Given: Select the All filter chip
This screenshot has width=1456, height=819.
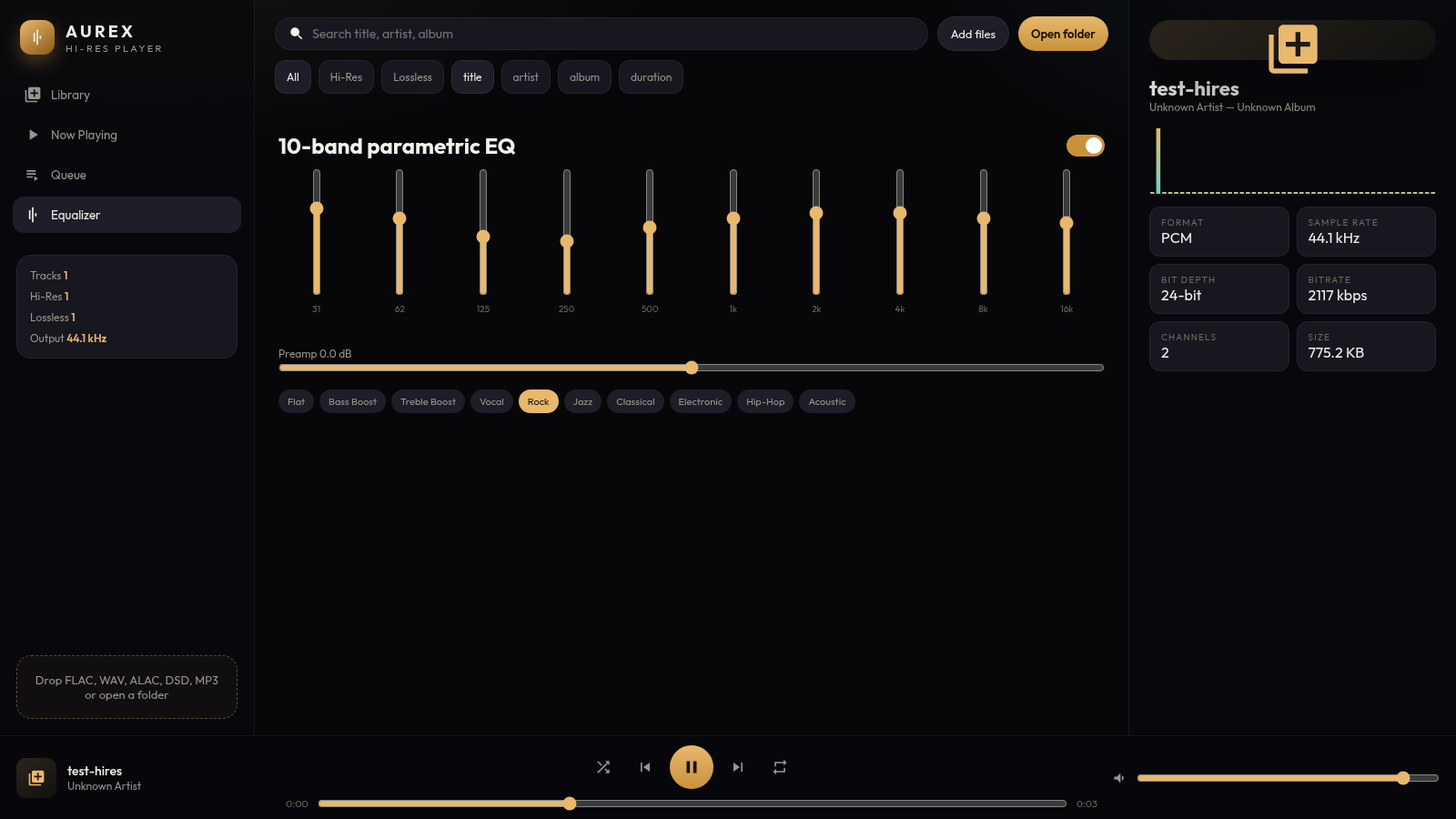Looking at the screenshot, I should point(293,77).
